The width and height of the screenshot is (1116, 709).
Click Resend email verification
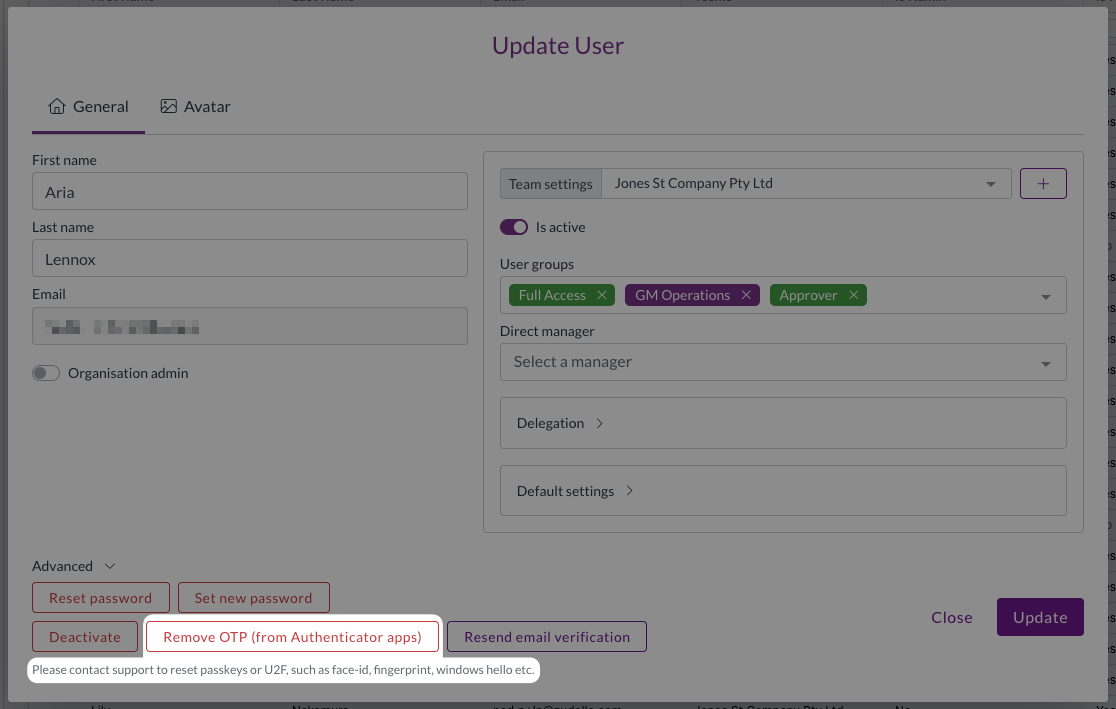click(546, 637)
